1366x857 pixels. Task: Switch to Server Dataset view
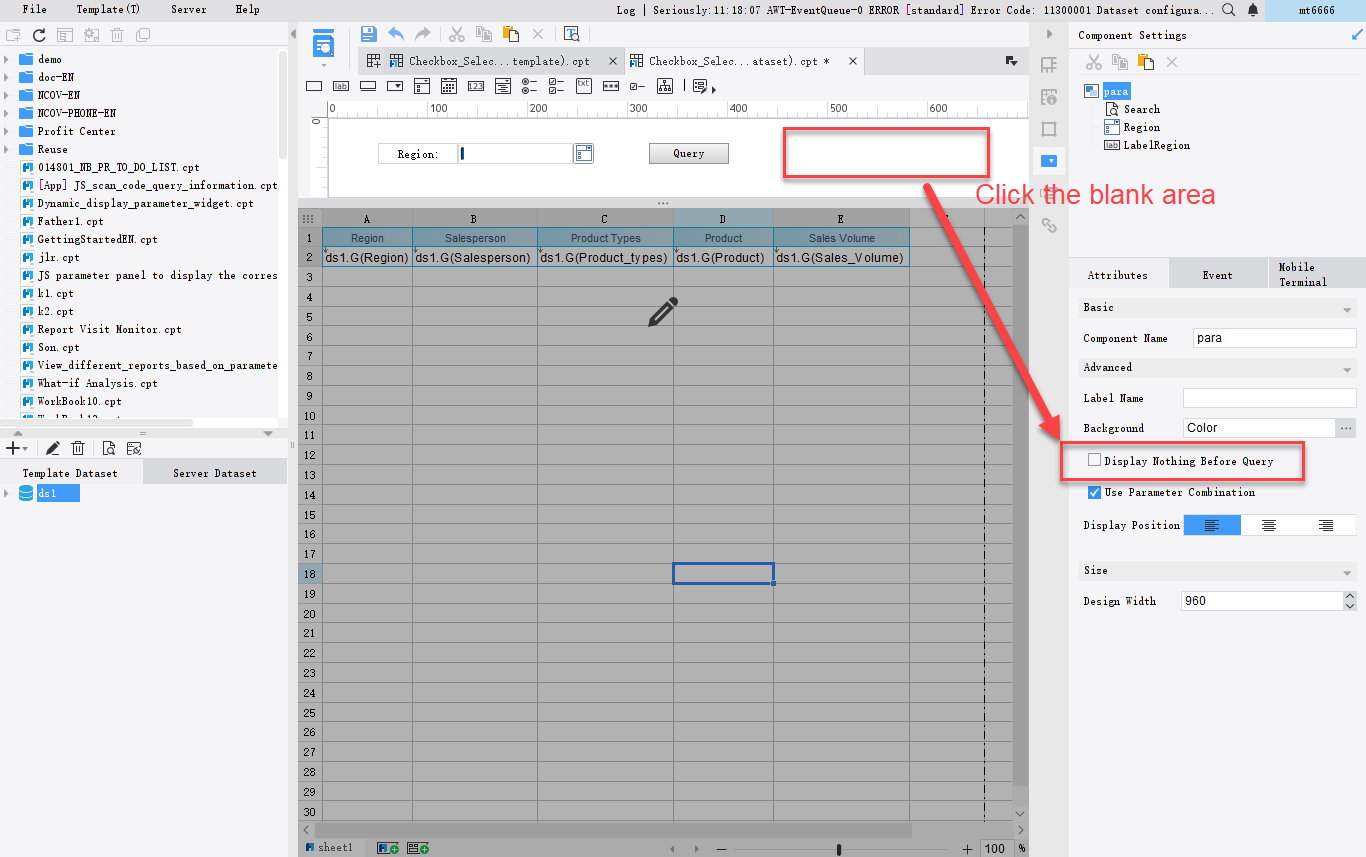click(214, 471)
